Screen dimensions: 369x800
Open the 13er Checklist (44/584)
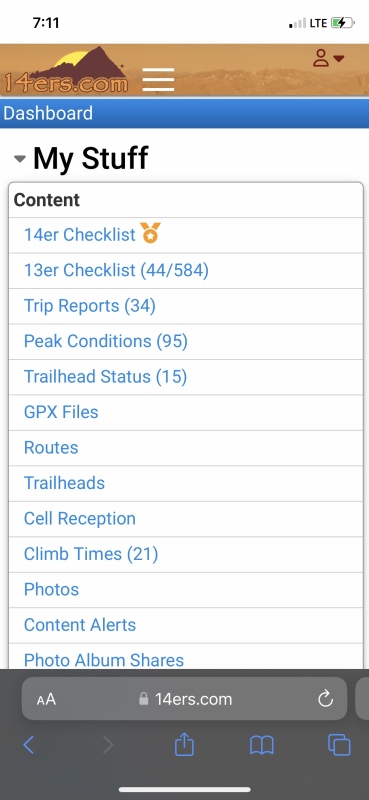point(116,270)
